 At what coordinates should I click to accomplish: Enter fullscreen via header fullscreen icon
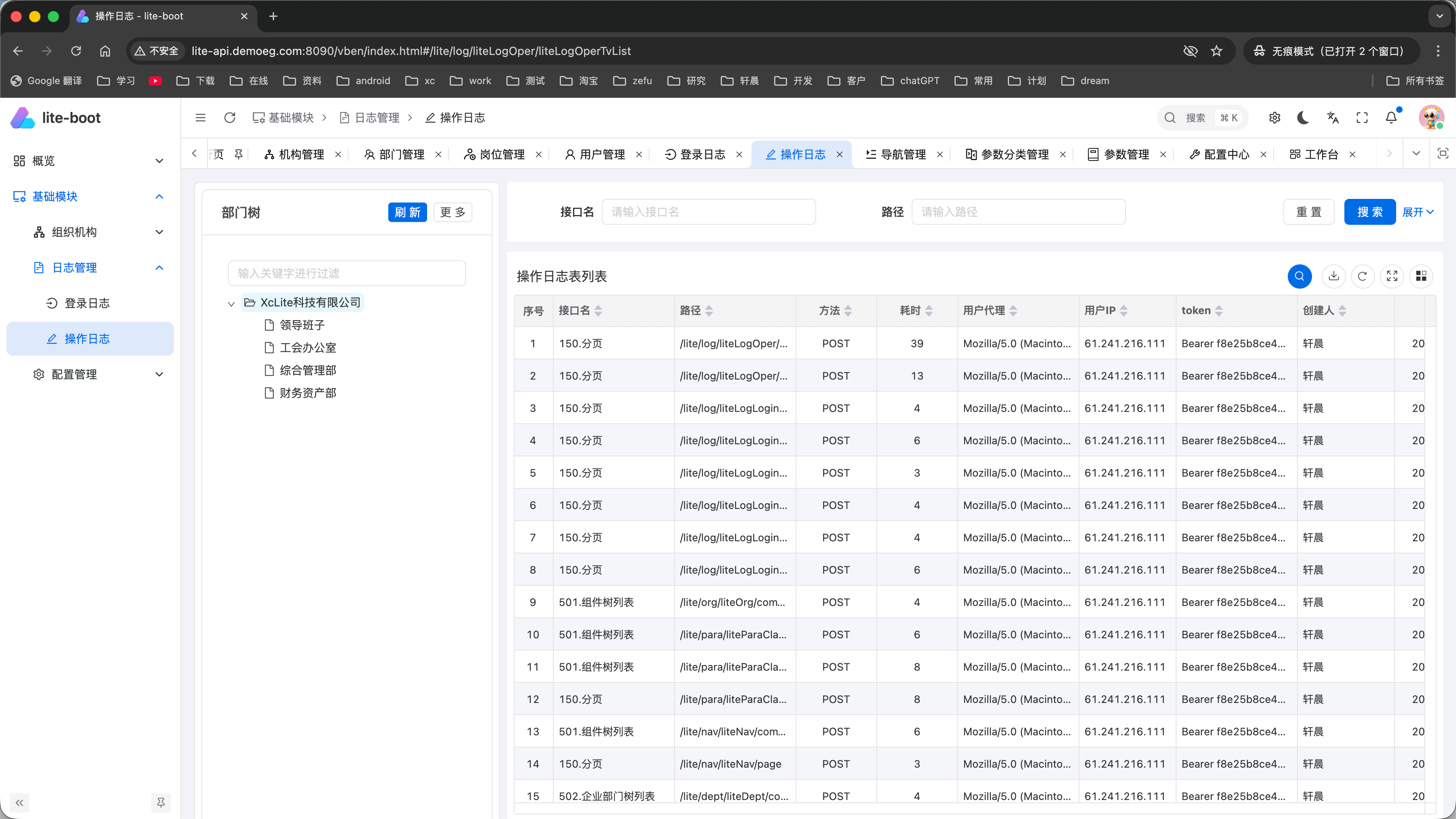(x=1362, y=118)
